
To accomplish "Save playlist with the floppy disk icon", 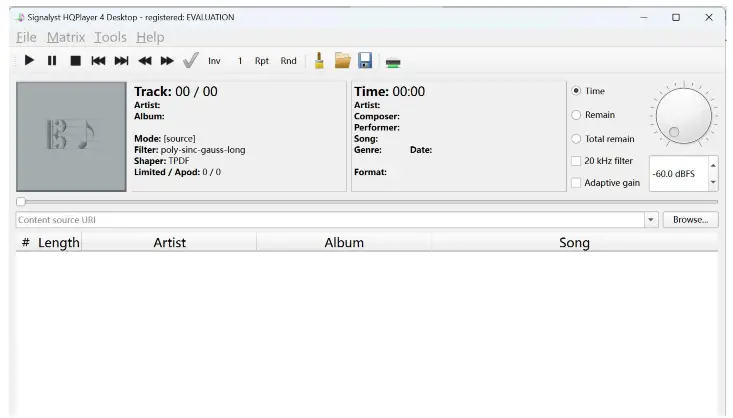I will [x=365, y=60].
